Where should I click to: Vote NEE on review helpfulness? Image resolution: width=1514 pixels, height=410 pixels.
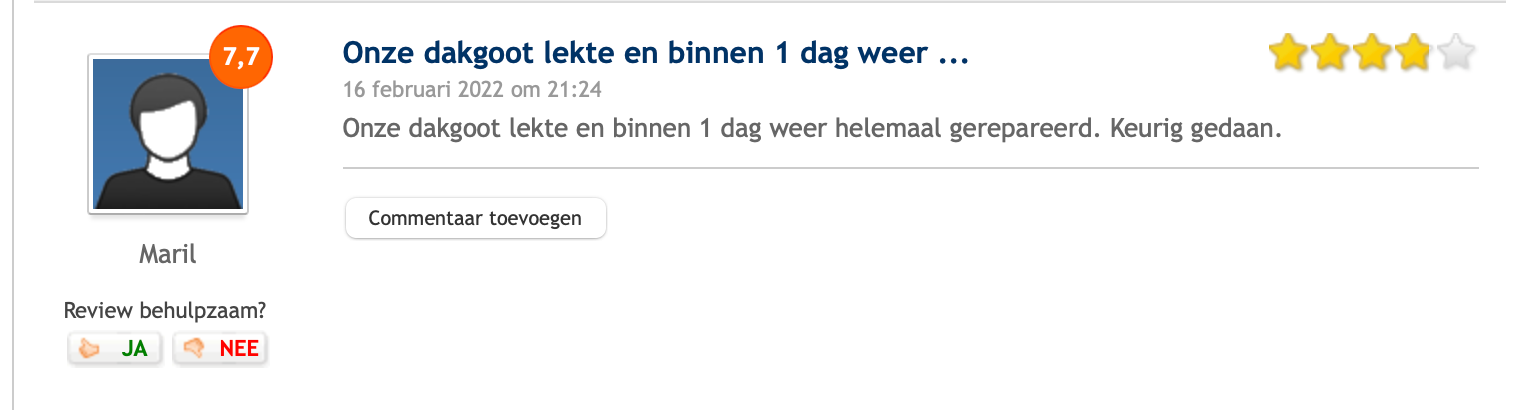[220, 349]
